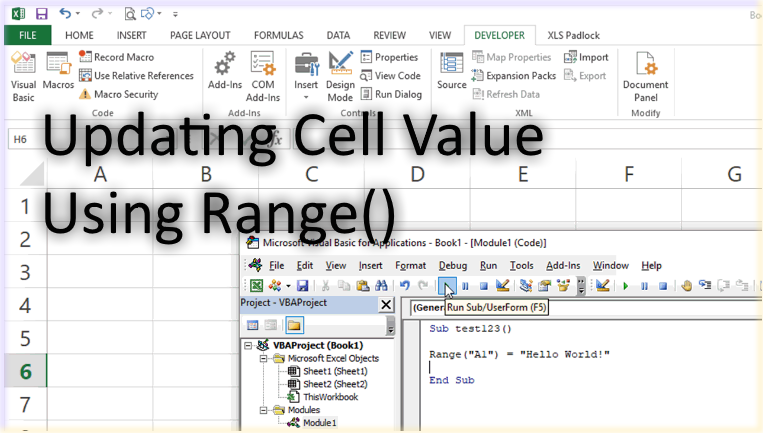The image size is (763, 433).
Task: Click Reset stop button in VBA toolbar
Action: click(483, 286)
